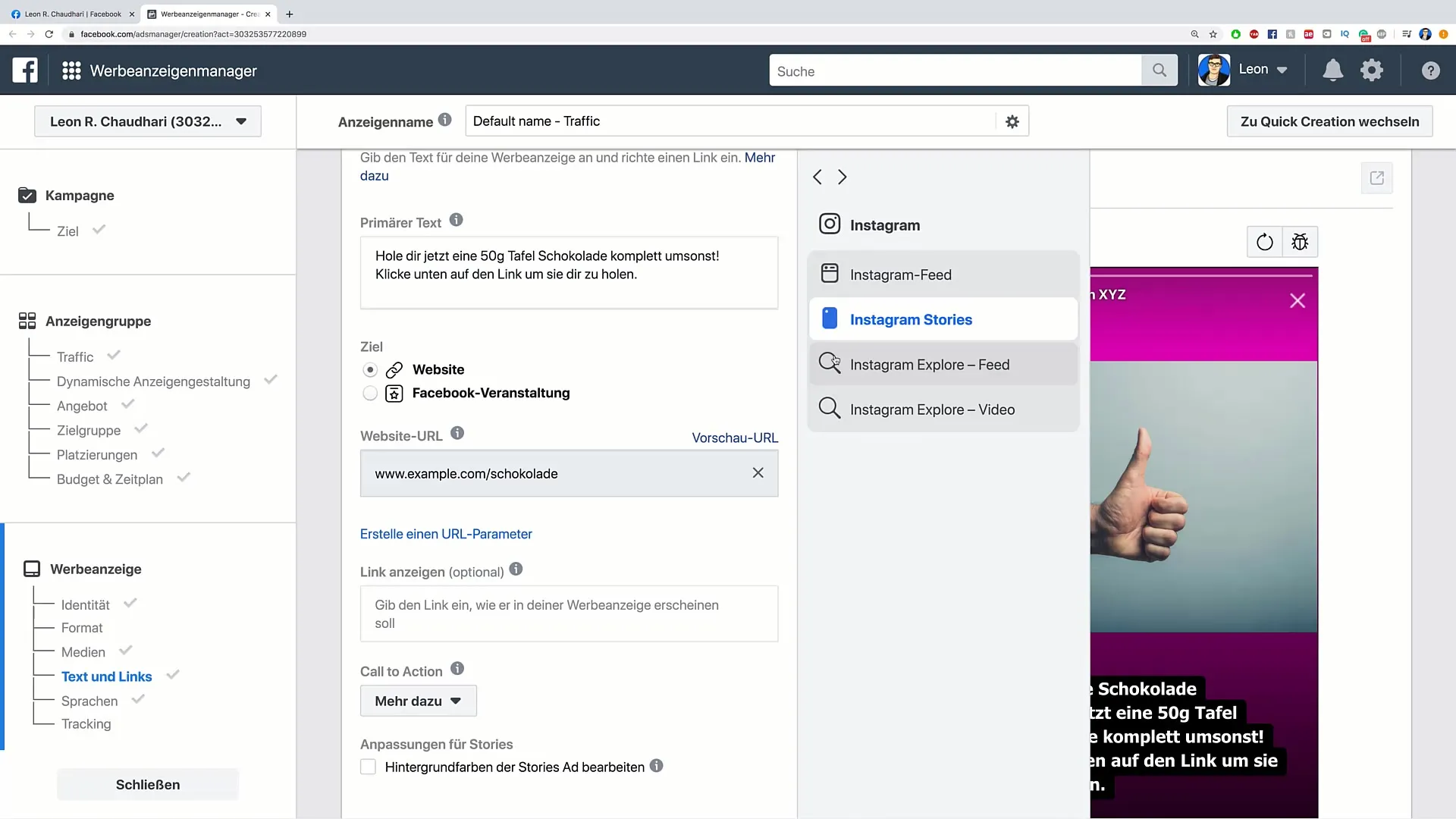The image size is (1456, 819).
Task: Open the settings gear in header
Action: 1372,71
